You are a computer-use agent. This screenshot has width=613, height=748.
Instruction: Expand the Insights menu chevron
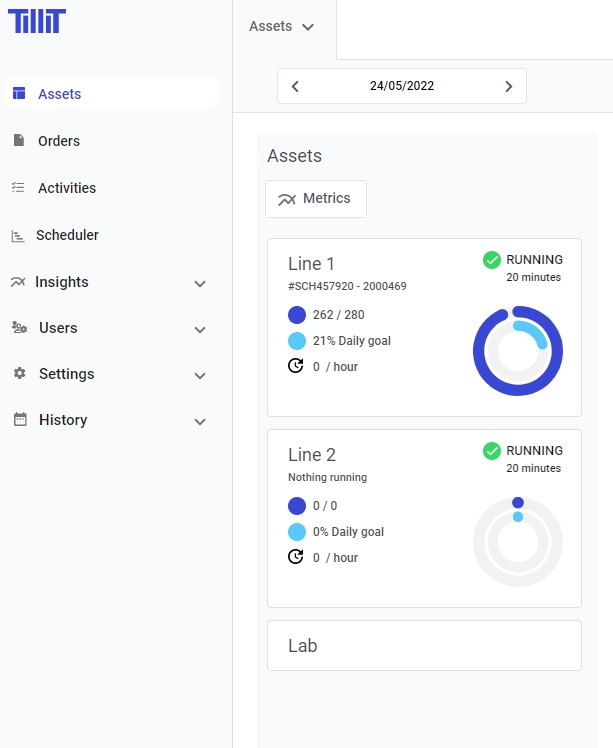click(x=200, y=283)
